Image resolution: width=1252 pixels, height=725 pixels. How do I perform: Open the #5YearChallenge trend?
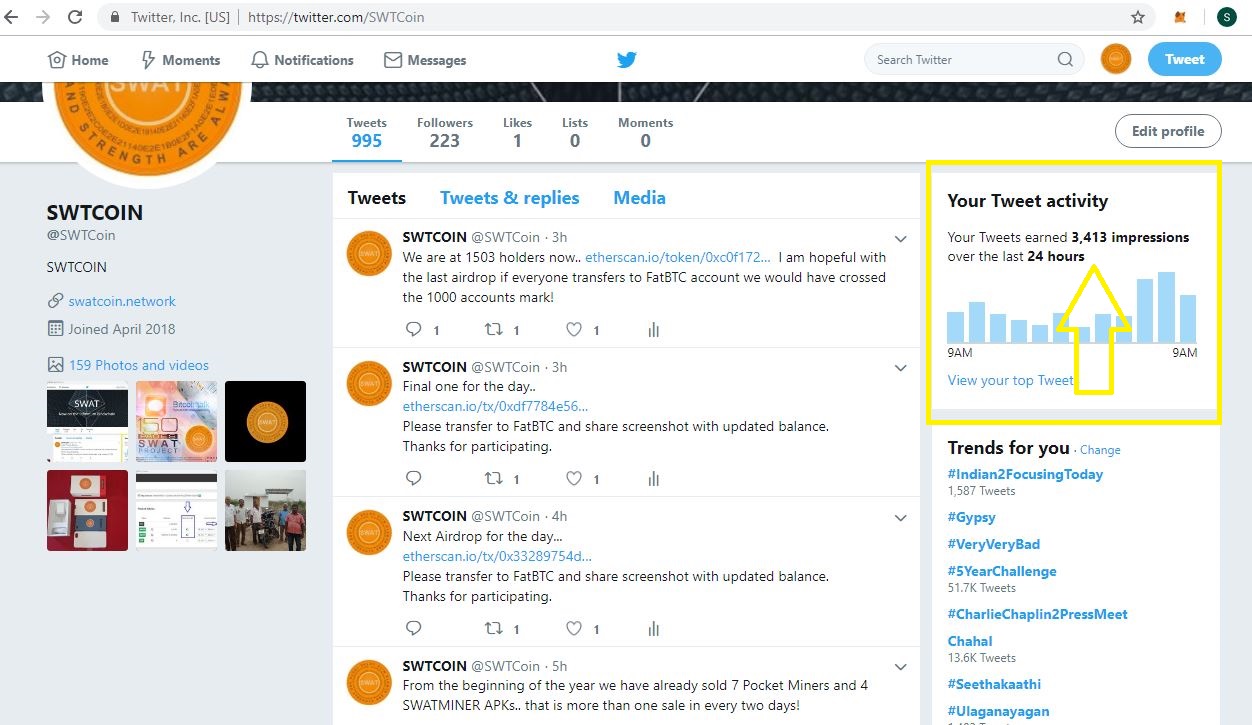(x=1002, y=571)
